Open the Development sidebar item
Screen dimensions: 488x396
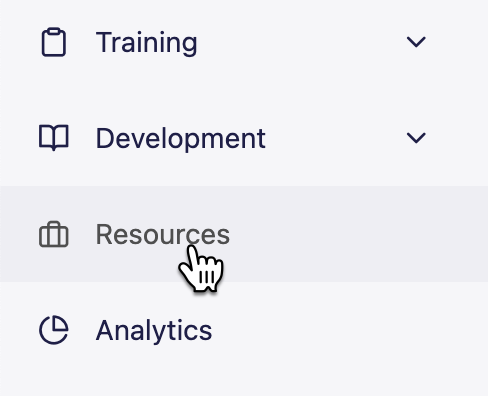[x=244, y=138]
